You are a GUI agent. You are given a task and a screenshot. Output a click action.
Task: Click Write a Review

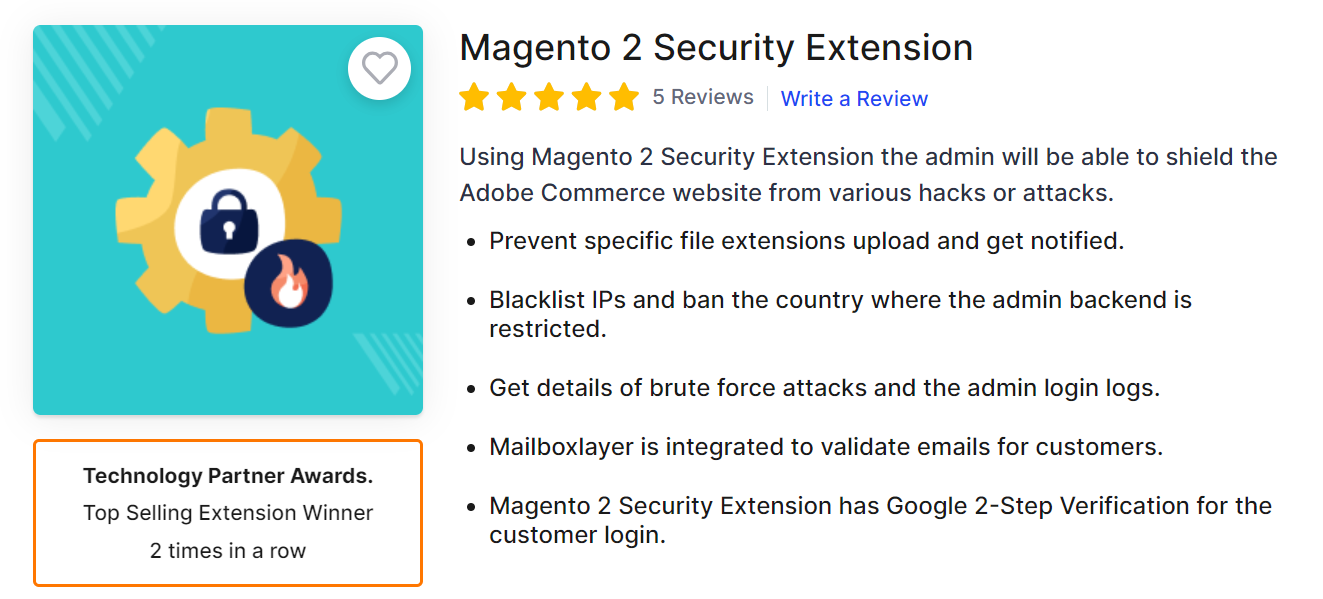tap(853, 97)
